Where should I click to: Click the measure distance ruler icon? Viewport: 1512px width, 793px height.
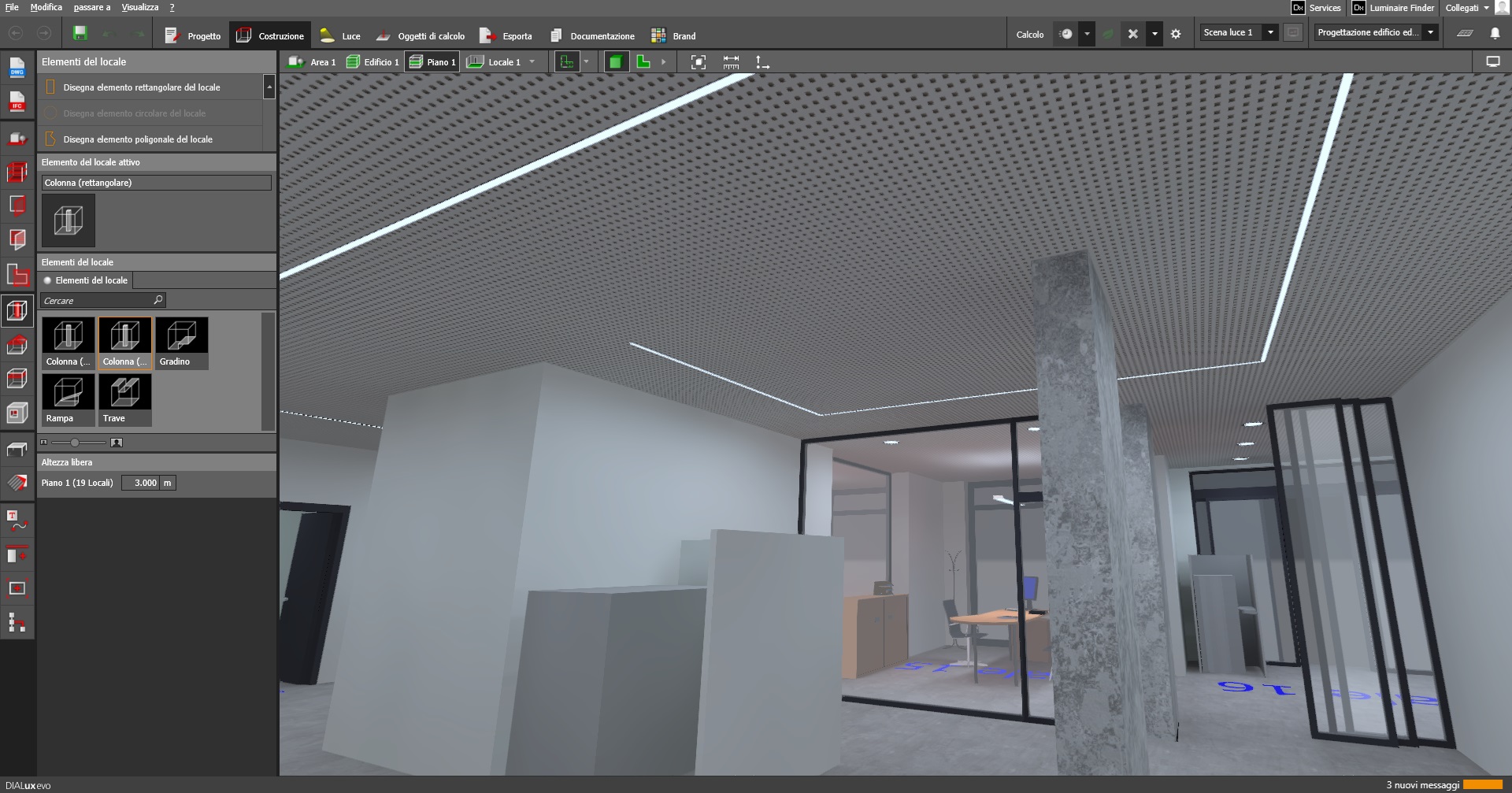(x=731, y=62)
